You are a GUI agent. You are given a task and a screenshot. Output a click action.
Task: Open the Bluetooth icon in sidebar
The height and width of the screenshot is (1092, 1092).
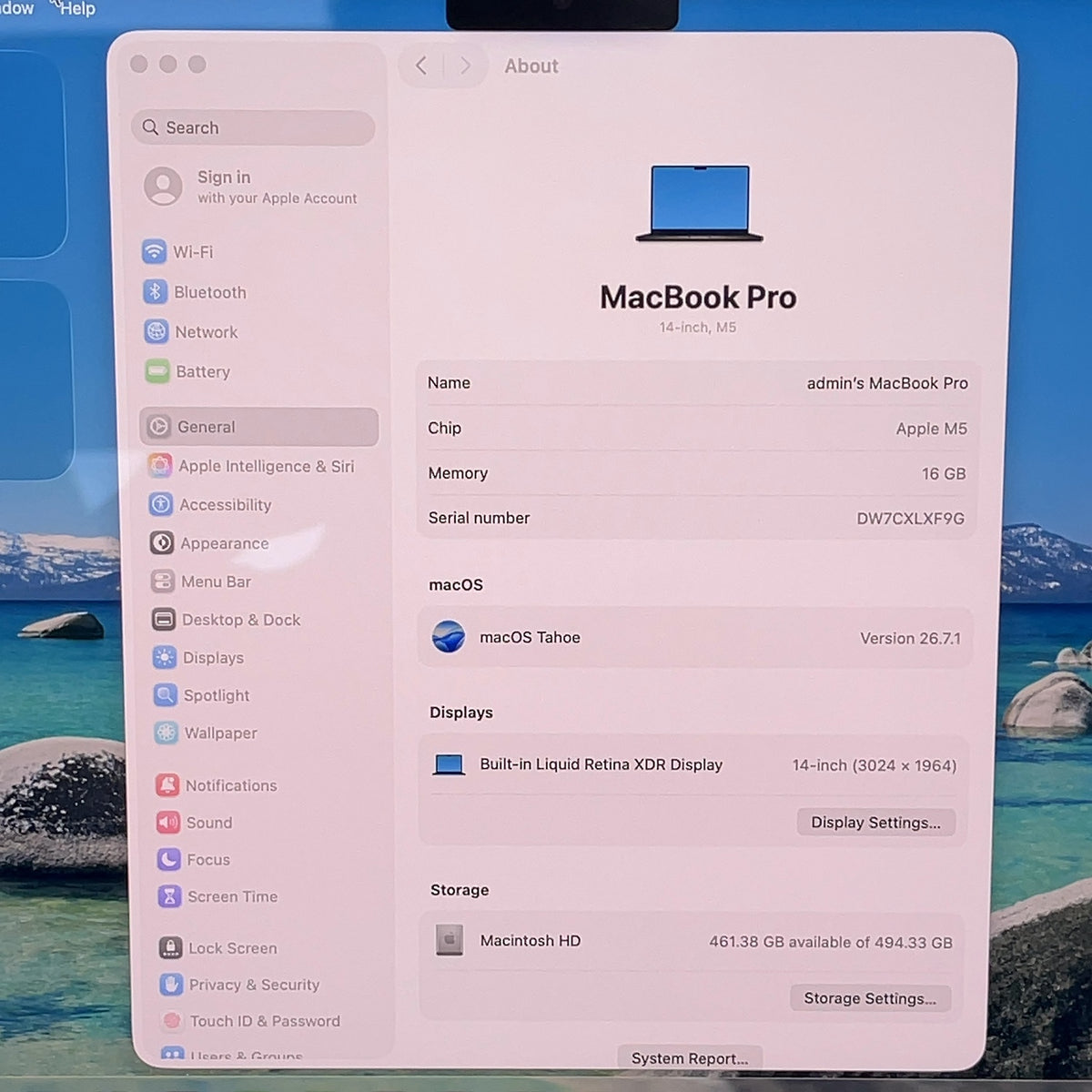coord(155,291)
